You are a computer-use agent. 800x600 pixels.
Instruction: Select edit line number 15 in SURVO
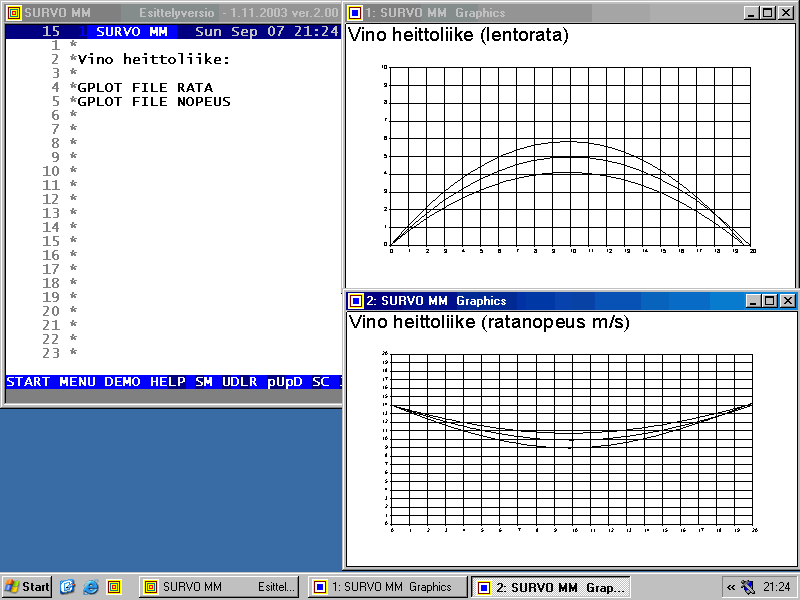point(51,241)
